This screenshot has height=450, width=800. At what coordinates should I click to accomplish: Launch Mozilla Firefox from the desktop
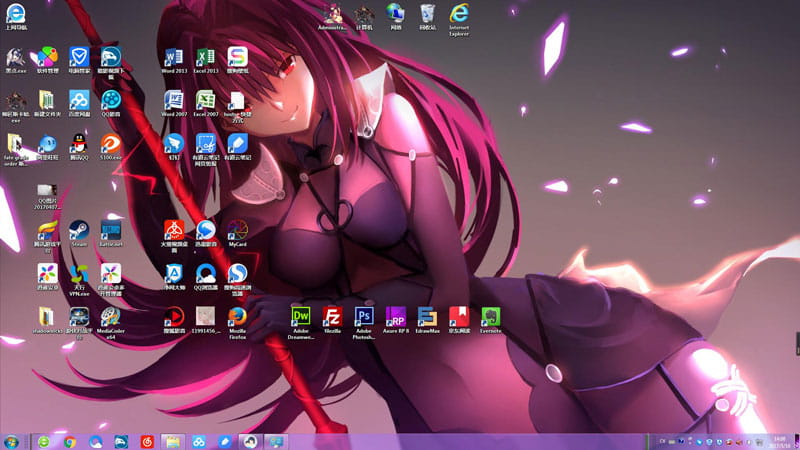(237, 317)
